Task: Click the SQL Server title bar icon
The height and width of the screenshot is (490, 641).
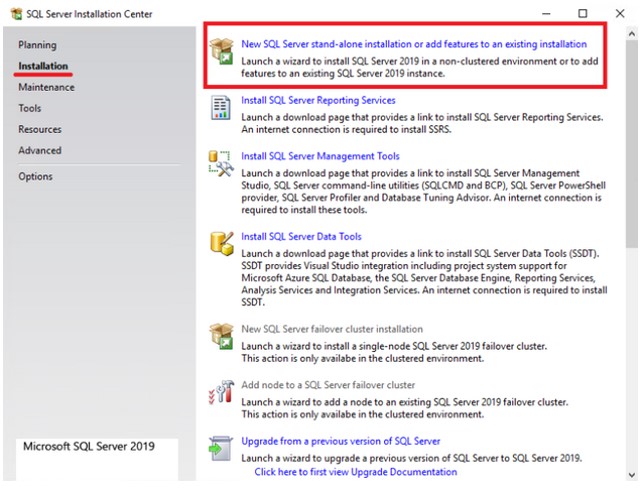Action: pyautogui.click(x=17, y=14)
